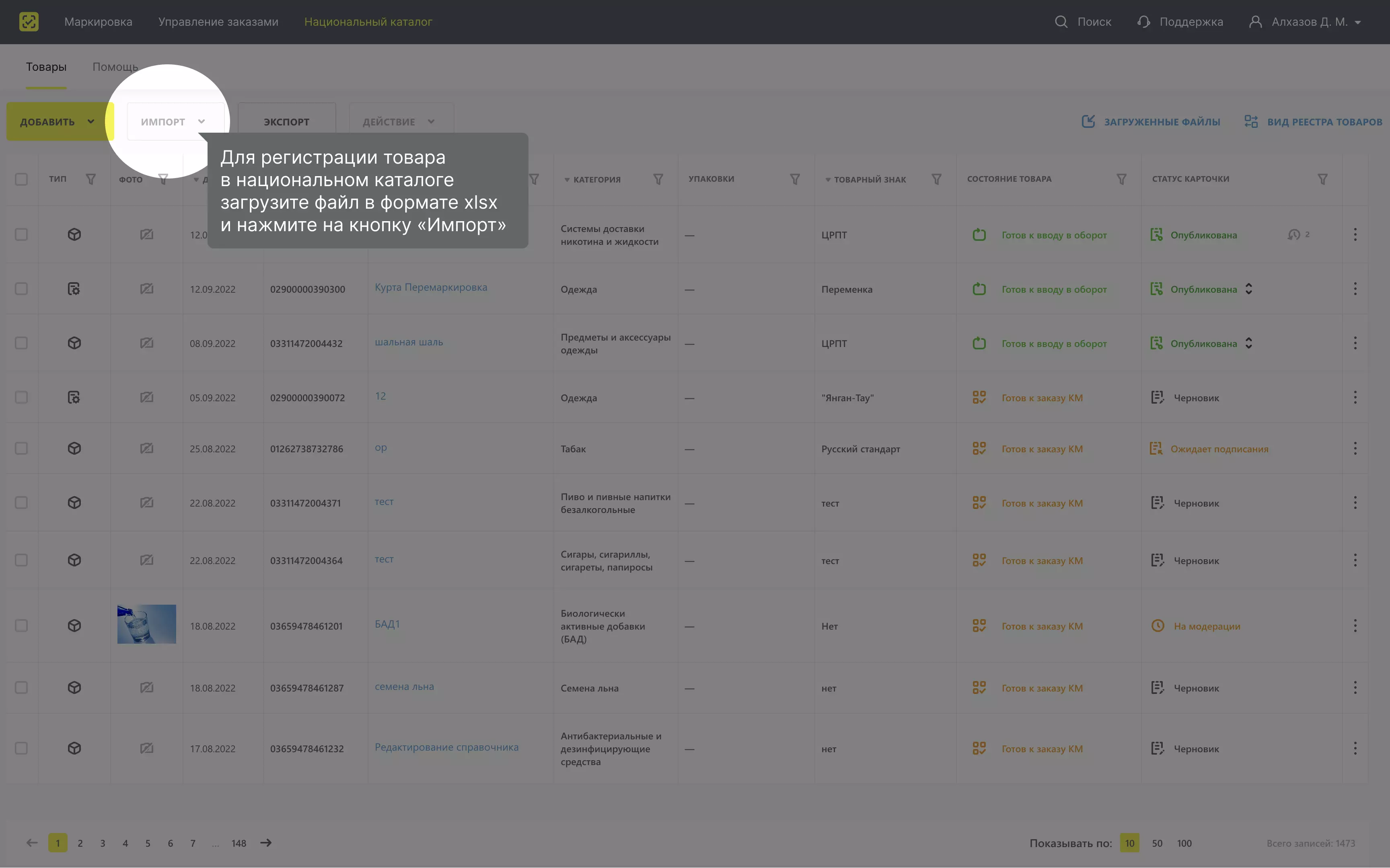Open three-dot menu for семена льна row
Image resolution: width=1390 pixels, height=868 pixels.
pyautogui.click(x=1355, y=687)
